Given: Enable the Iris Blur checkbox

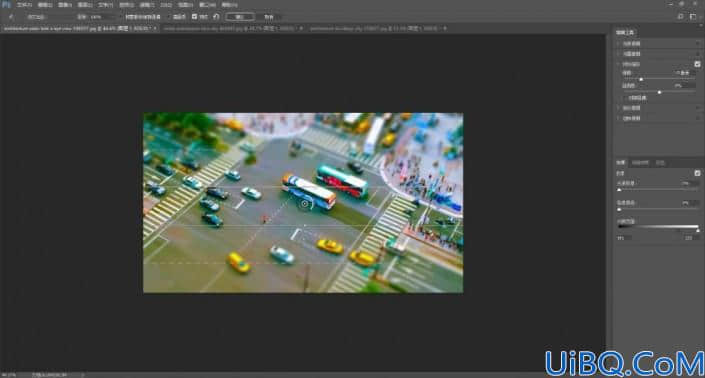Looking at the screenshot, I should click(697, 54).
